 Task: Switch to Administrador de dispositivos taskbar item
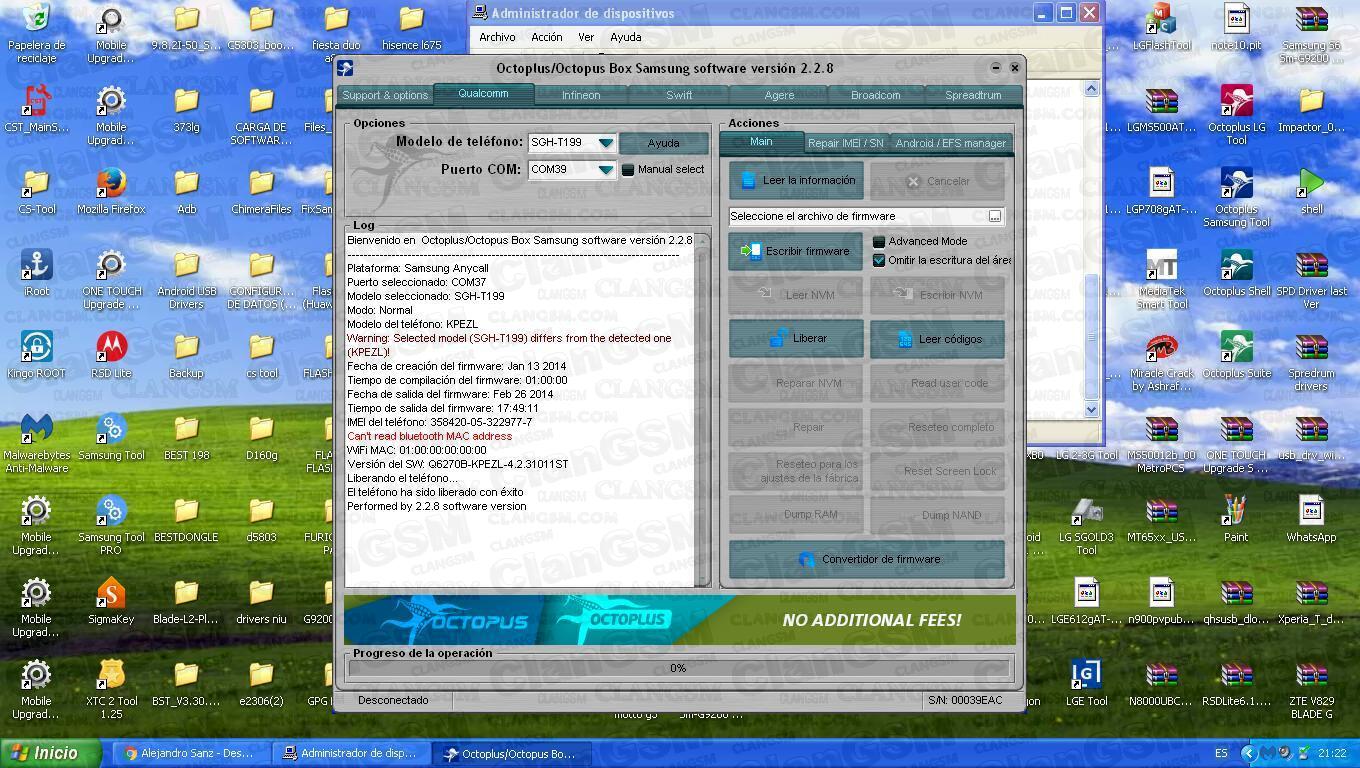point(350,753)
